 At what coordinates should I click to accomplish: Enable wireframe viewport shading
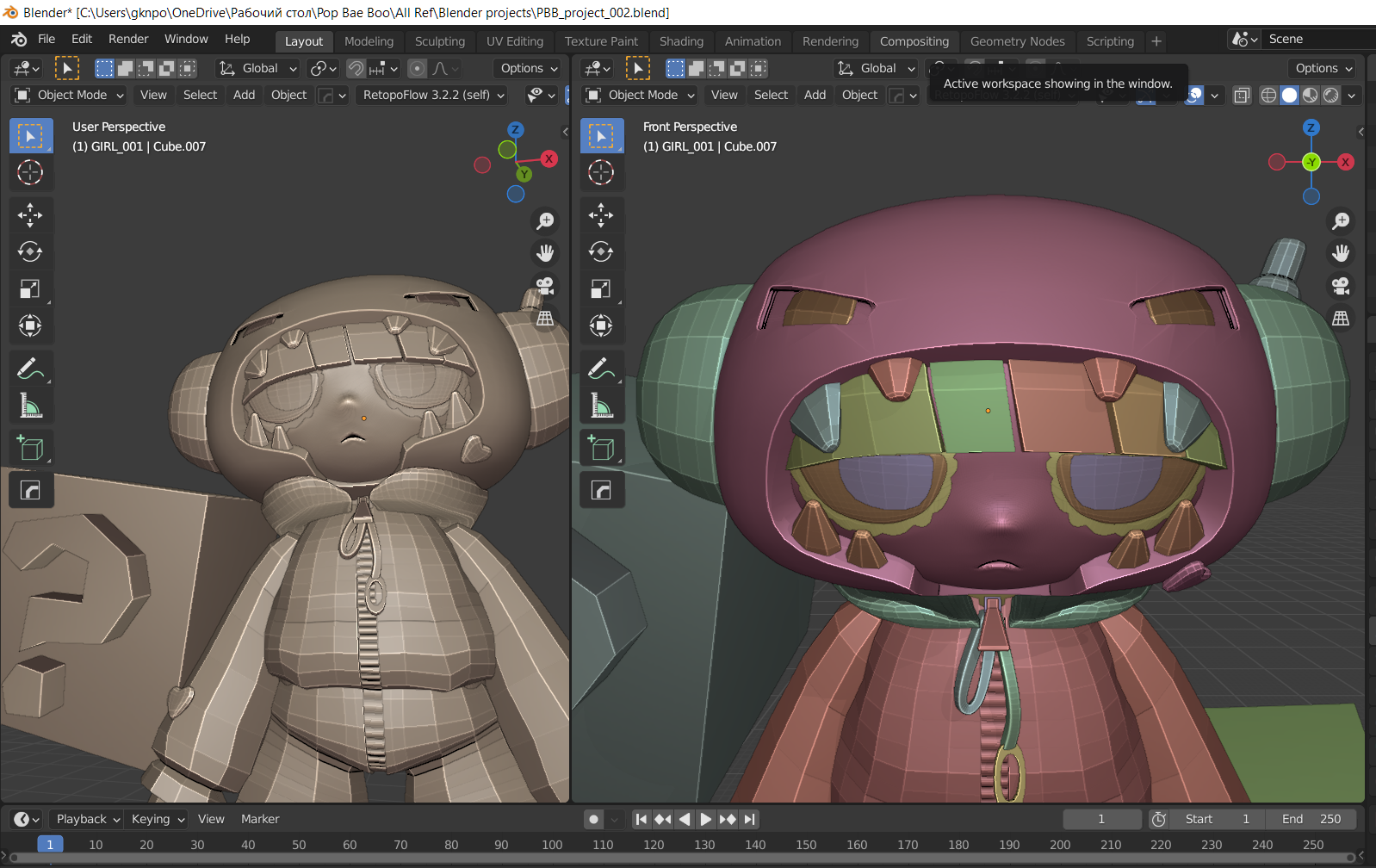click(x=1268, y=95)
